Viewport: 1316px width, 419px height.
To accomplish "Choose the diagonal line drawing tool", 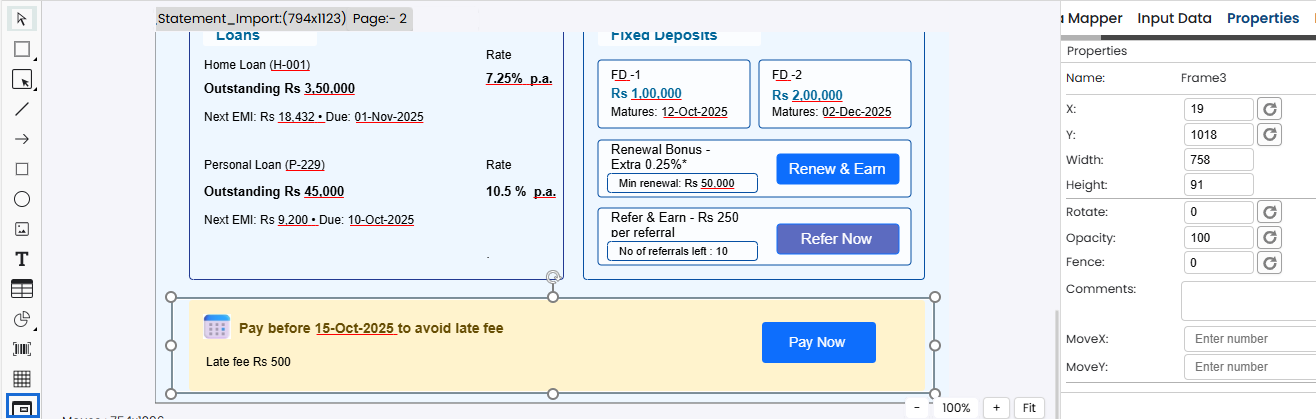I will 22,109.
